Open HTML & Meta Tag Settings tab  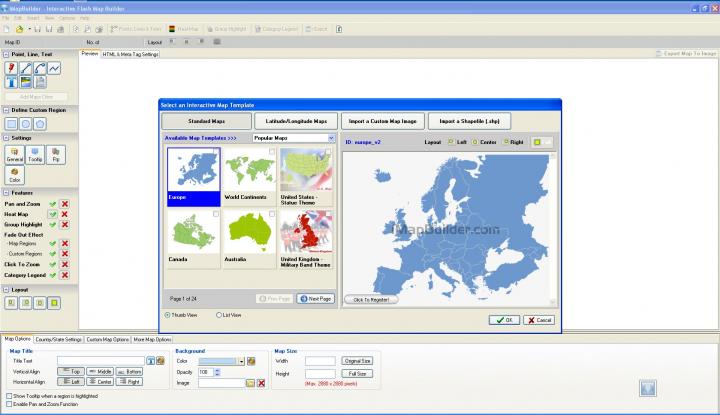pos(130,54)
